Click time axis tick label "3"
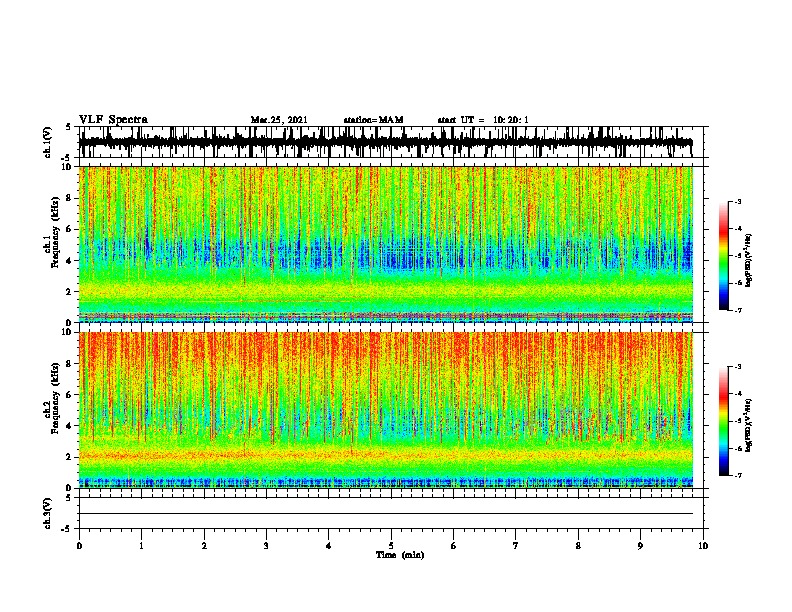The height and width of the screenshot is (612, 792). pos(266,546)
